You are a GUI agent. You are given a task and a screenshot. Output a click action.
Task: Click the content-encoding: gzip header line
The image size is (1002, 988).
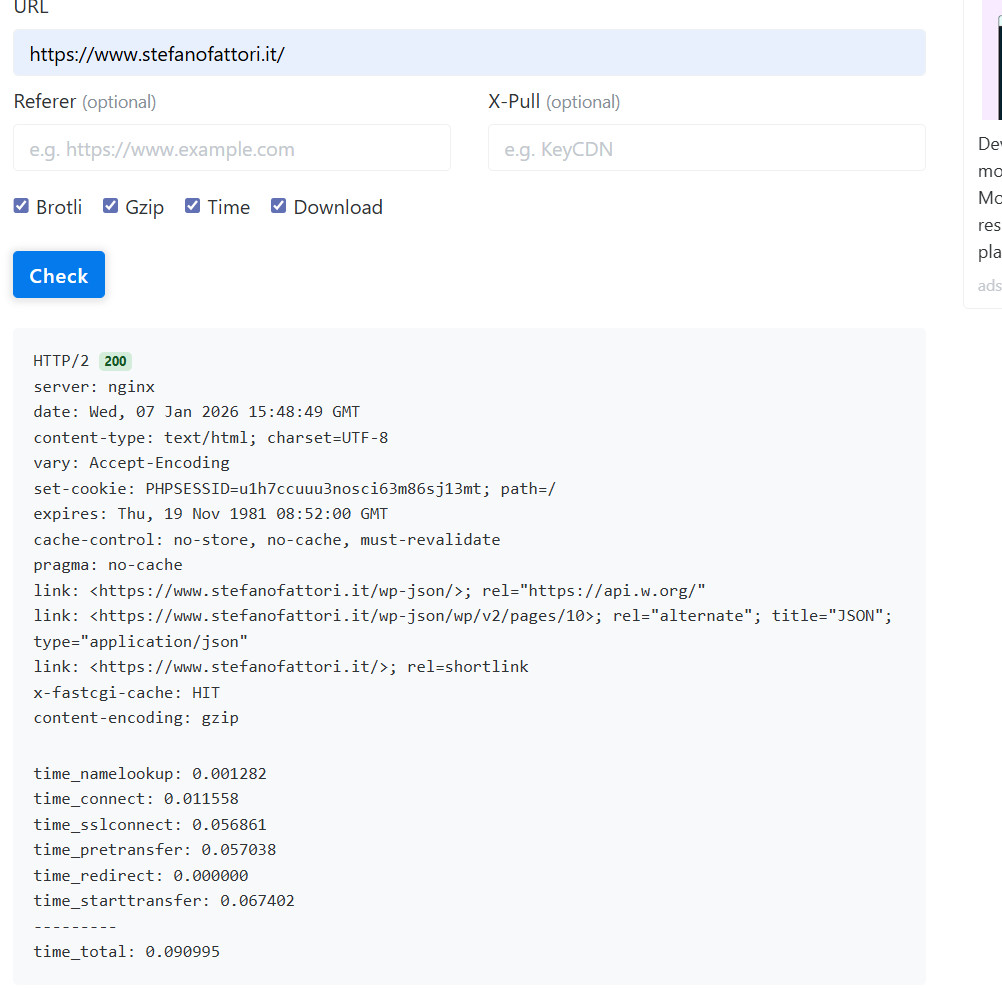[x=136, y=717]
